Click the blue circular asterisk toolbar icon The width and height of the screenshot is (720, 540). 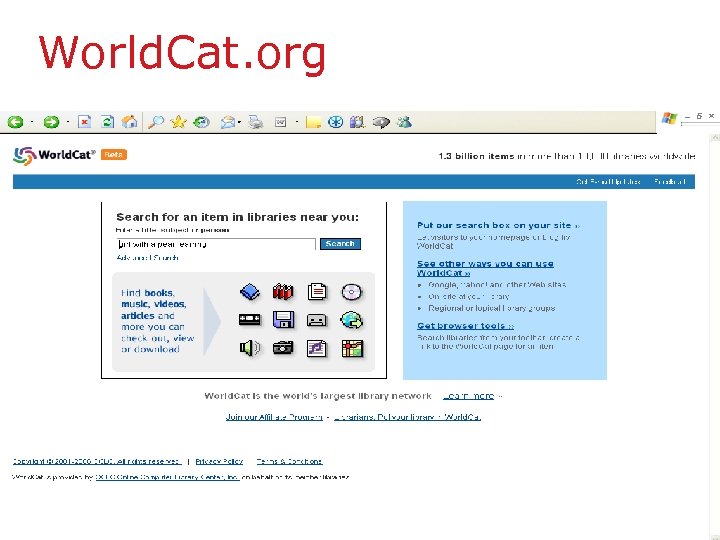click(x=336, y=122)
